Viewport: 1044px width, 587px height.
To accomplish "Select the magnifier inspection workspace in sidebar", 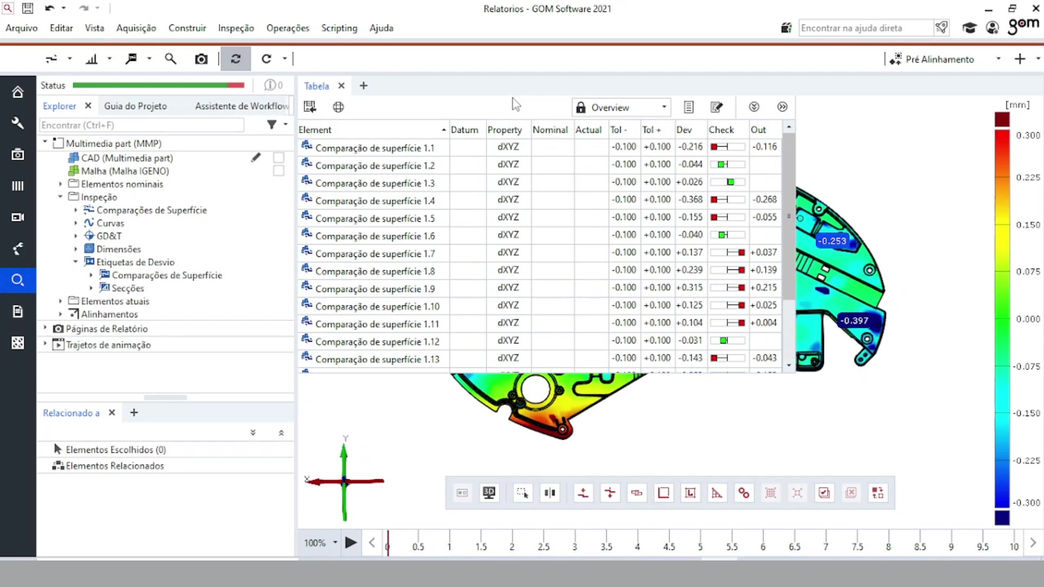I will 18,280.
